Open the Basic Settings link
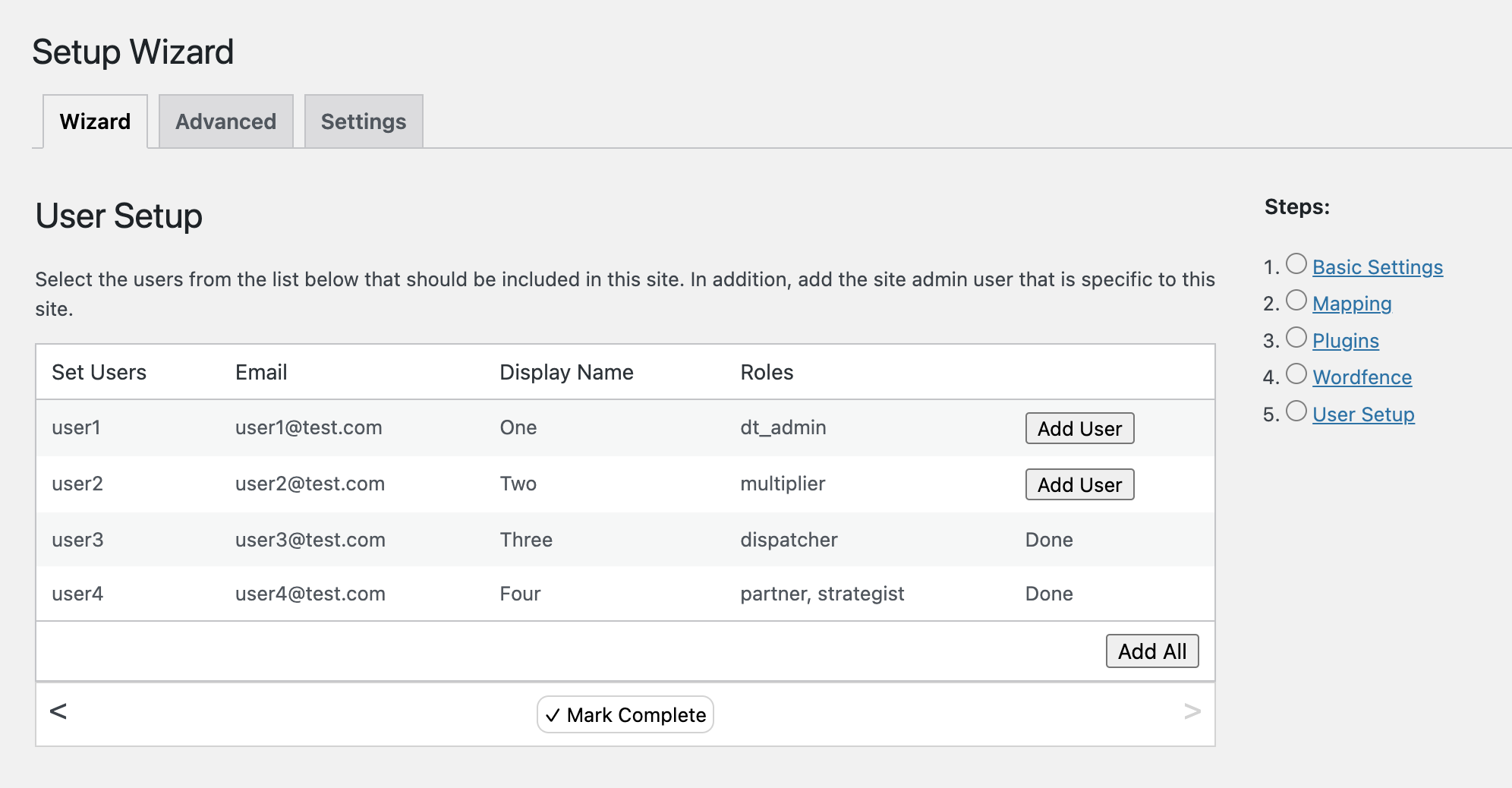This screenshot has height=788, width=1512. pos(1378,267)
